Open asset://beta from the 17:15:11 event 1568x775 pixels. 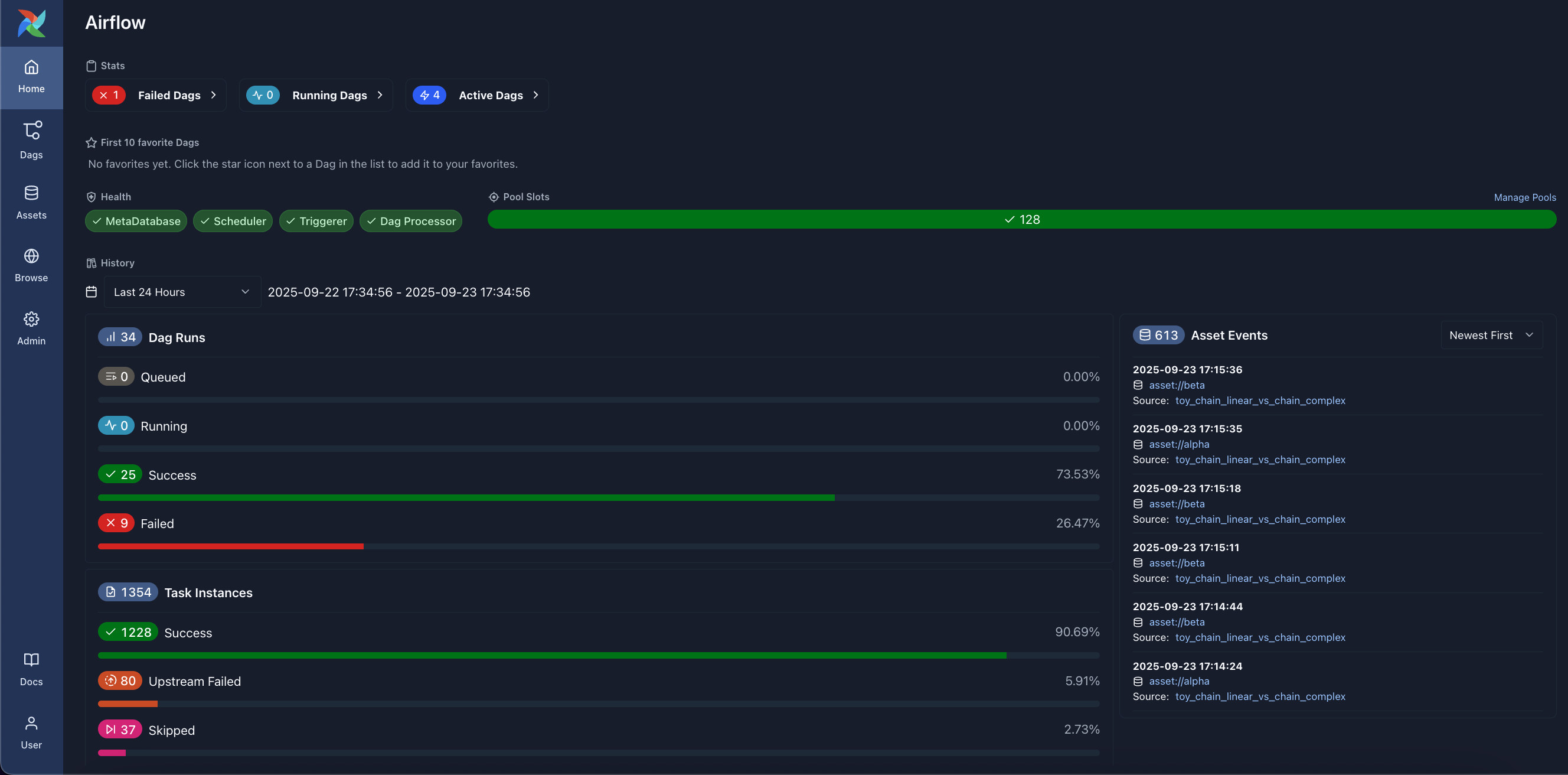click(x=1177, y=563)
